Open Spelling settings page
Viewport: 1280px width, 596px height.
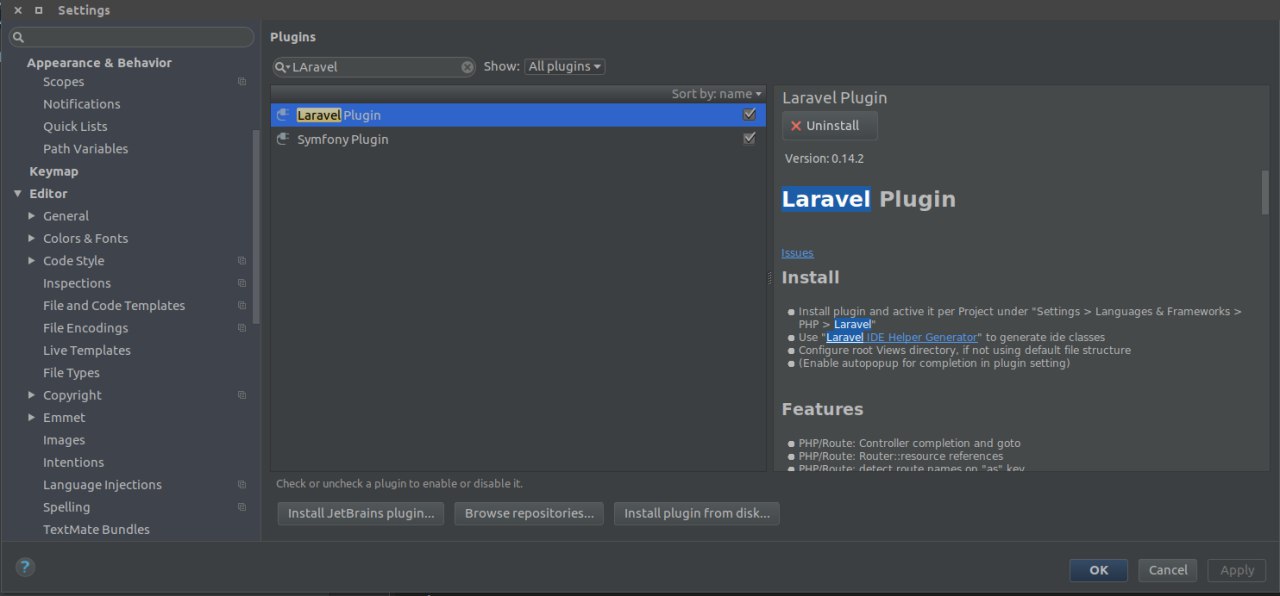66,507
